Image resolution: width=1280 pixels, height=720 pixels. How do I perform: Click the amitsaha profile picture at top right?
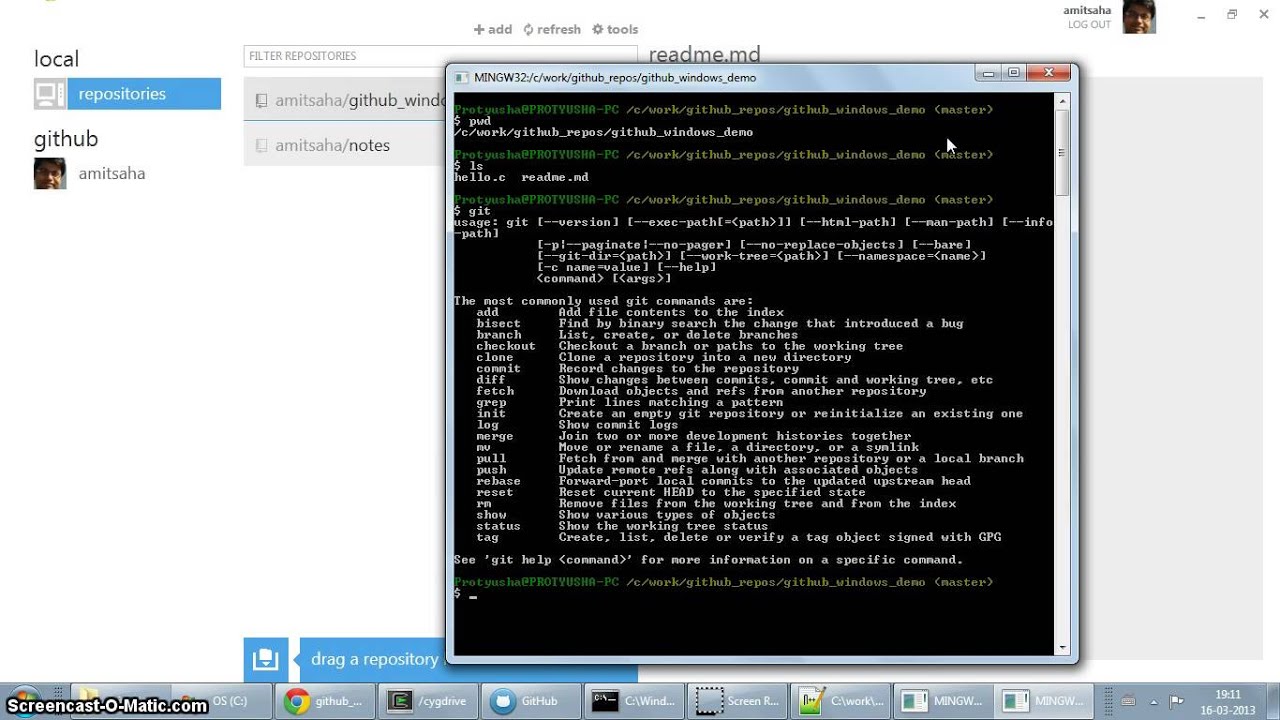click(1139, 17)
